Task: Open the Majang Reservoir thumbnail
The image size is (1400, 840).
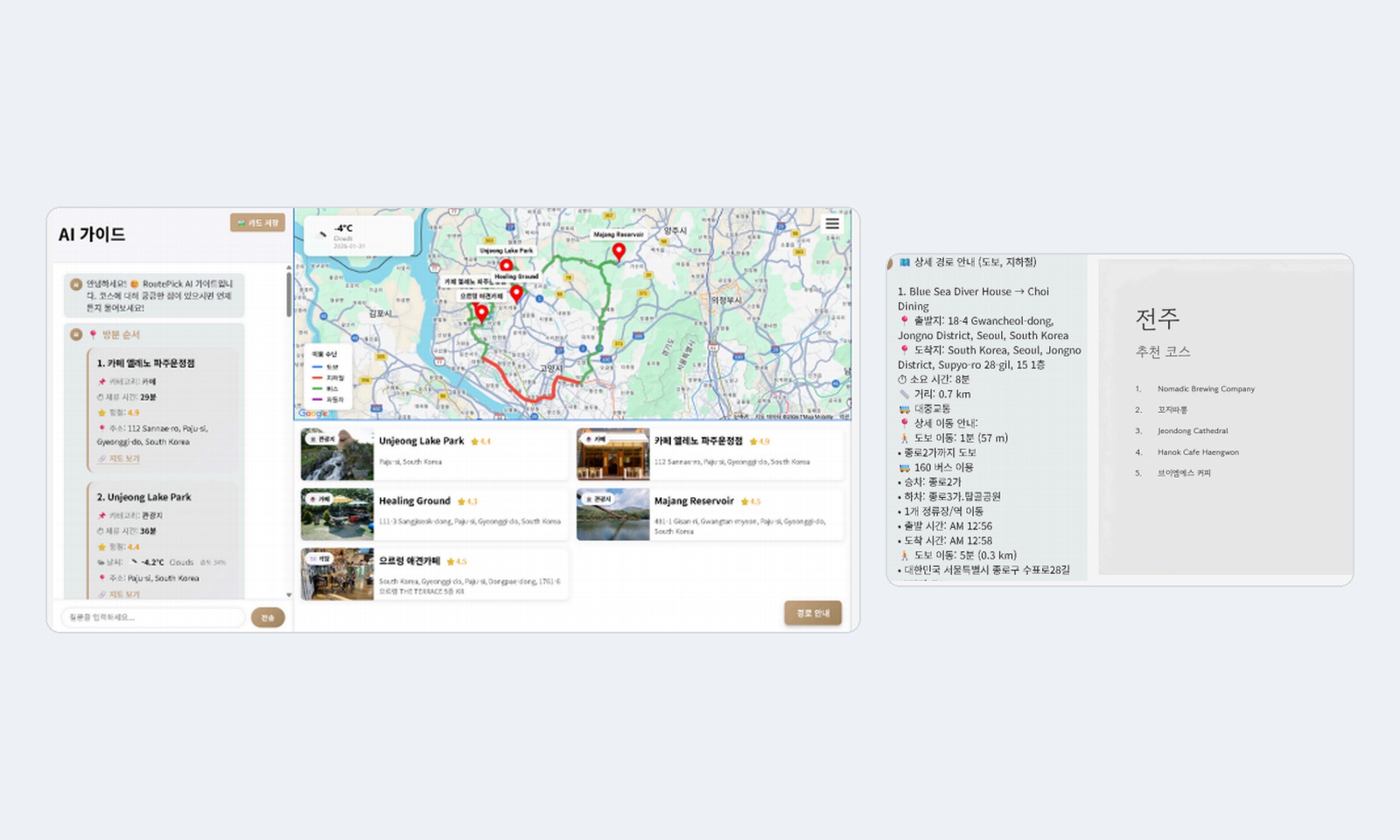Action: pos(612,514)
